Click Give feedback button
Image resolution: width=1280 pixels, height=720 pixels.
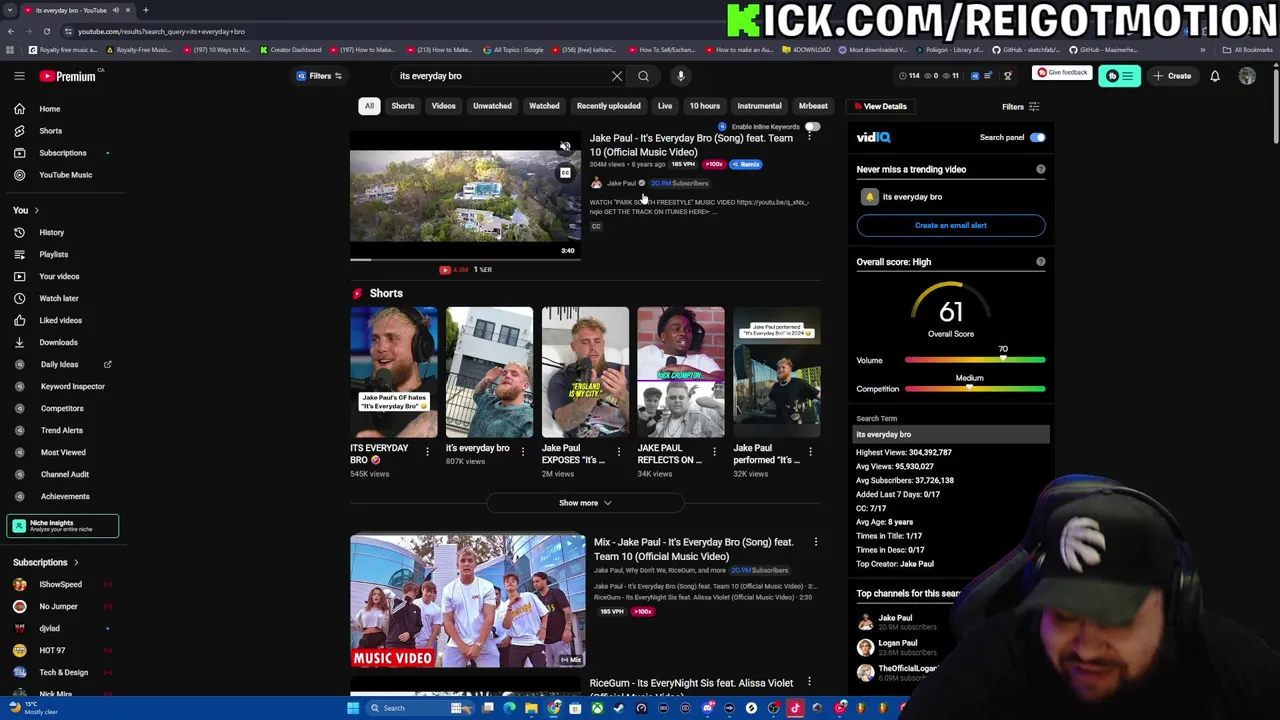pyautogui.click(x=1061, y=73)
